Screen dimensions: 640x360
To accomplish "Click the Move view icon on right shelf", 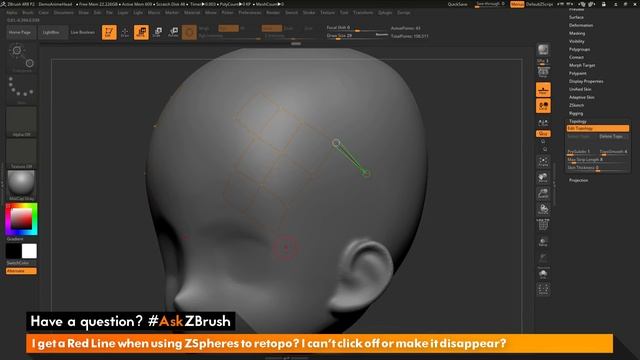I will coord(543,178).
